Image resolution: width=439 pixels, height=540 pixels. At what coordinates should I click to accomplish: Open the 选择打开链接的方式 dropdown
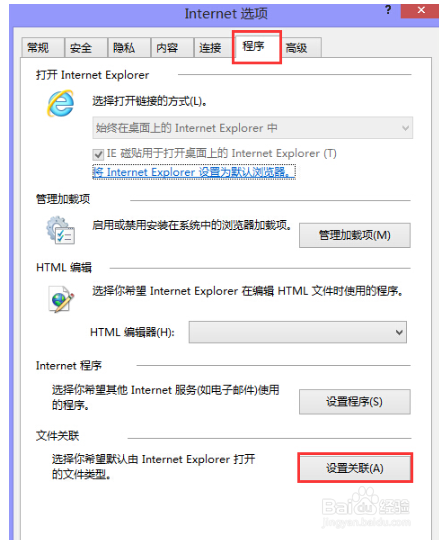[x=252, y=128]
